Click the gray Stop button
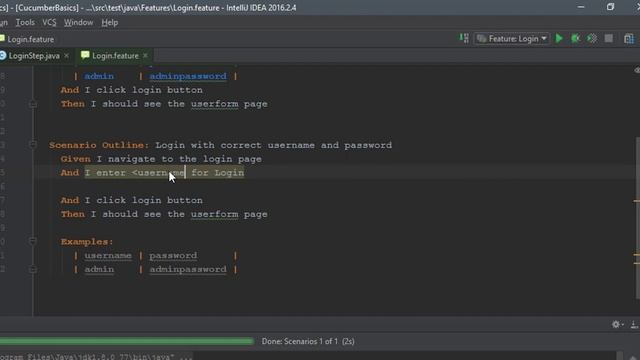 click(609, 38)
